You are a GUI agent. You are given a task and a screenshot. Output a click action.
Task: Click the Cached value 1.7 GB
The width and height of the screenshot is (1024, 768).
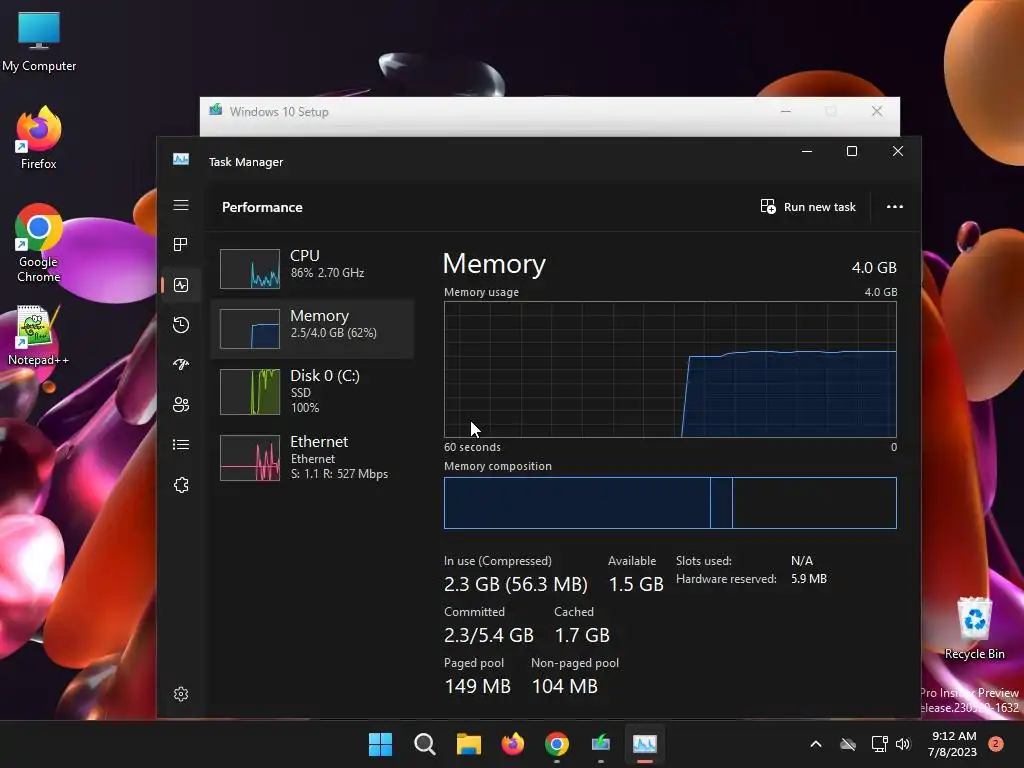(x=582, y=635)
